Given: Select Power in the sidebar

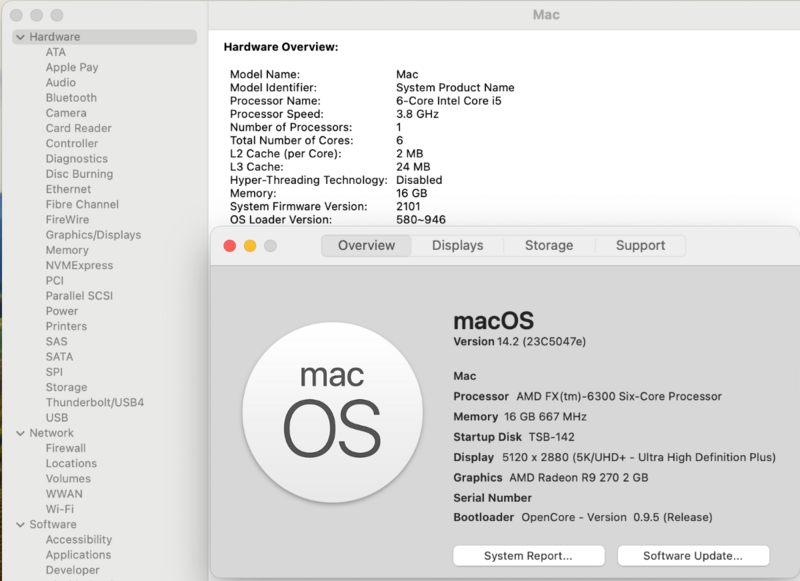Looking at the screenshot, I should pyautogui.click(x=62, y=311).
